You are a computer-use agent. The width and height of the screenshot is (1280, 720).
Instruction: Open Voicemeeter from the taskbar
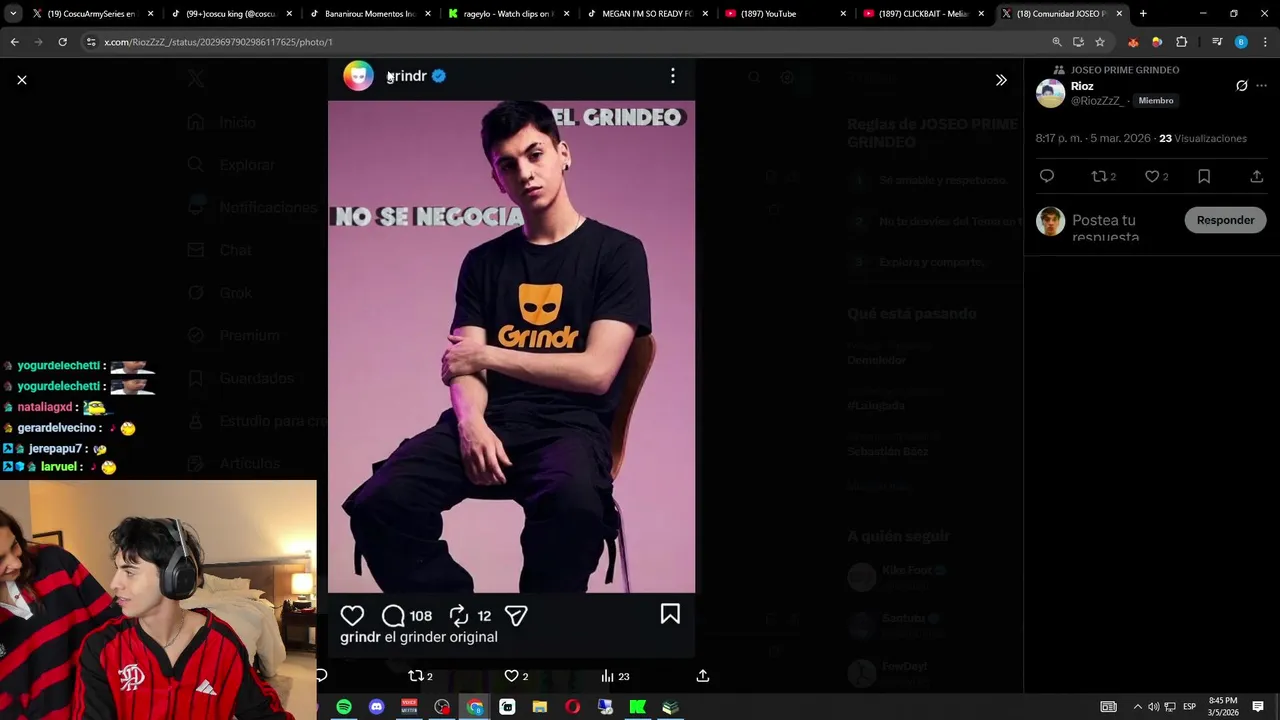[x=409, y=707]
